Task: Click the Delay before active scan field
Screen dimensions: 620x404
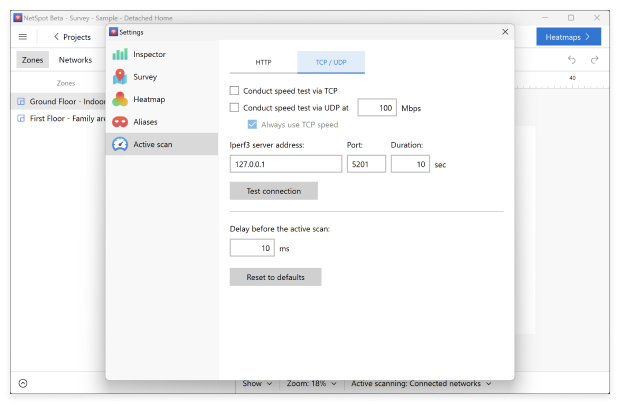Action: (x=252, y=248)
